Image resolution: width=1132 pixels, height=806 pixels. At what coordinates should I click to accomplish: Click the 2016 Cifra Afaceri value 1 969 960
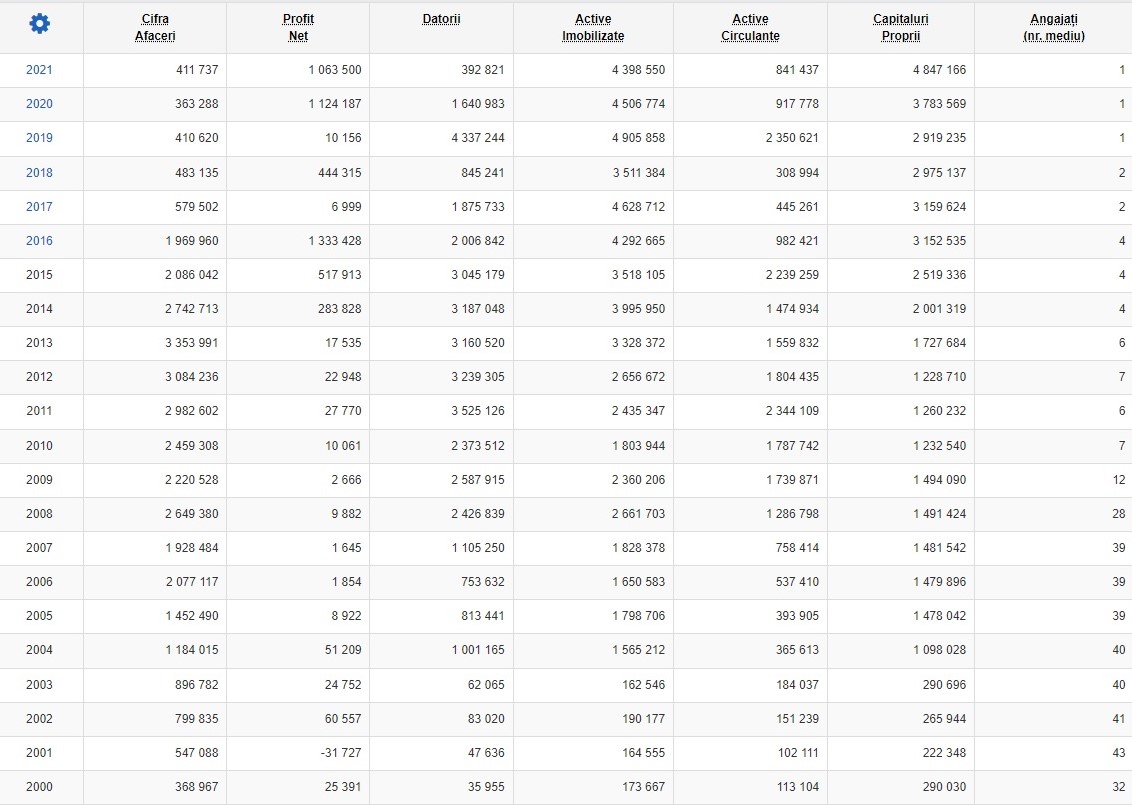pos(191,240)
